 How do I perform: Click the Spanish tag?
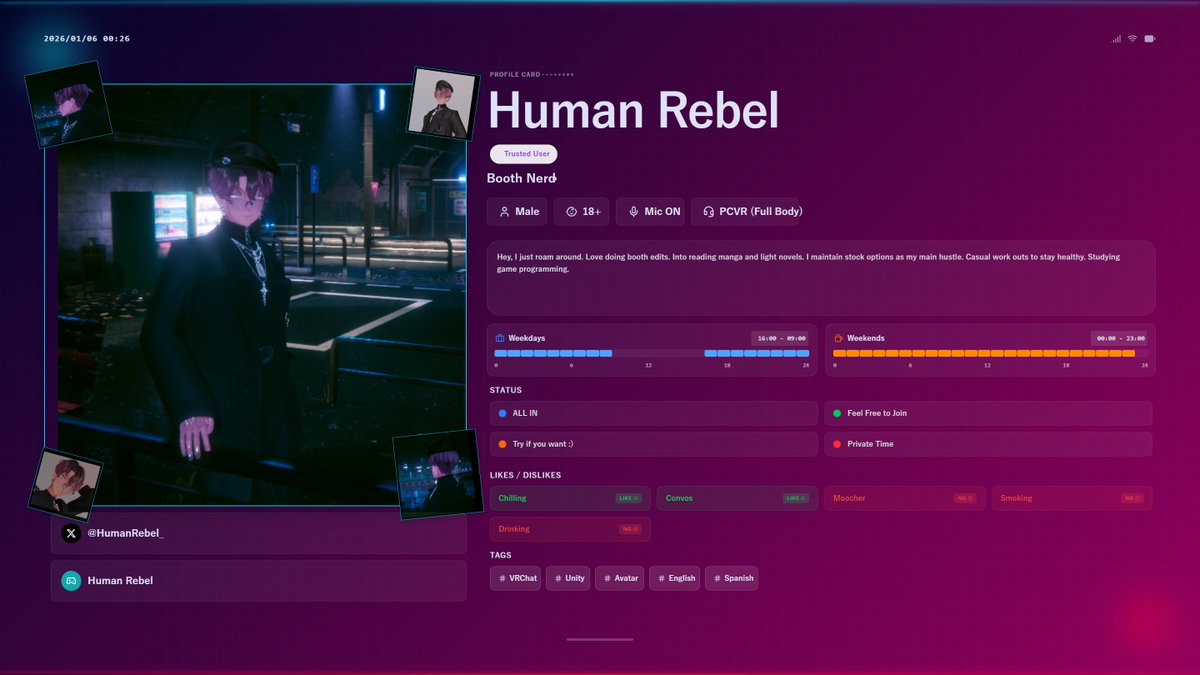click(732, 578)
